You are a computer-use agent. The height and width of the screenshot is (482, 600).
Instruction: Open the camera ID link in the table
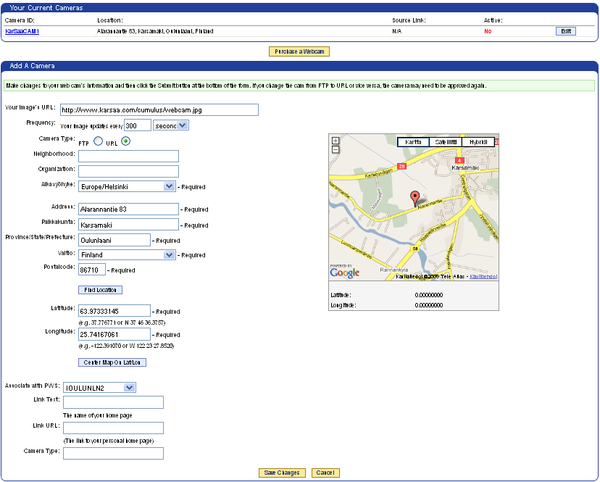pyautogui.click(x=21, y=31)
